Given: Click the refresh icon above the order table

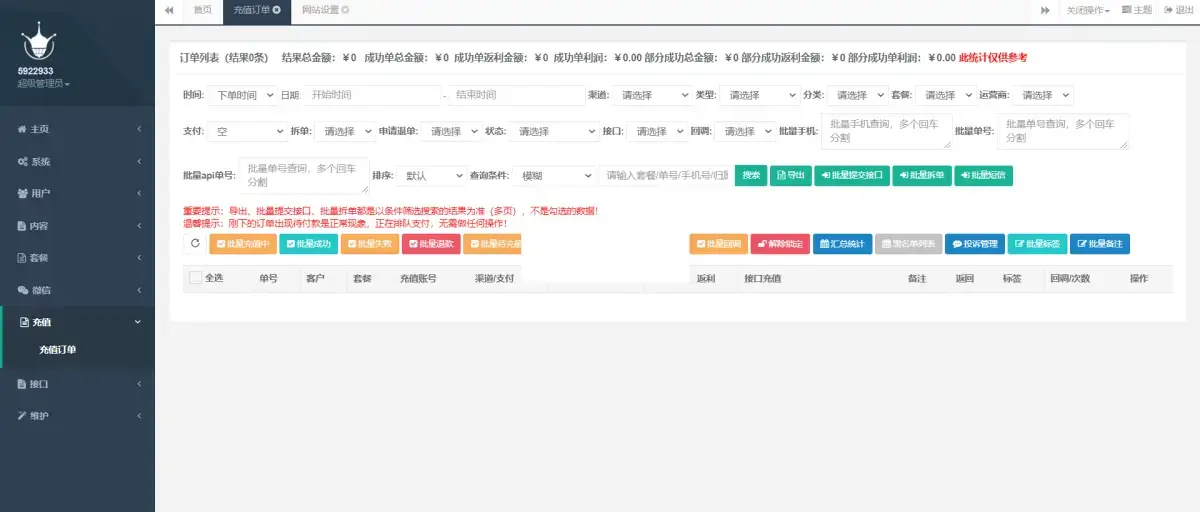Looking at the screenshot, I should point(195,243).
